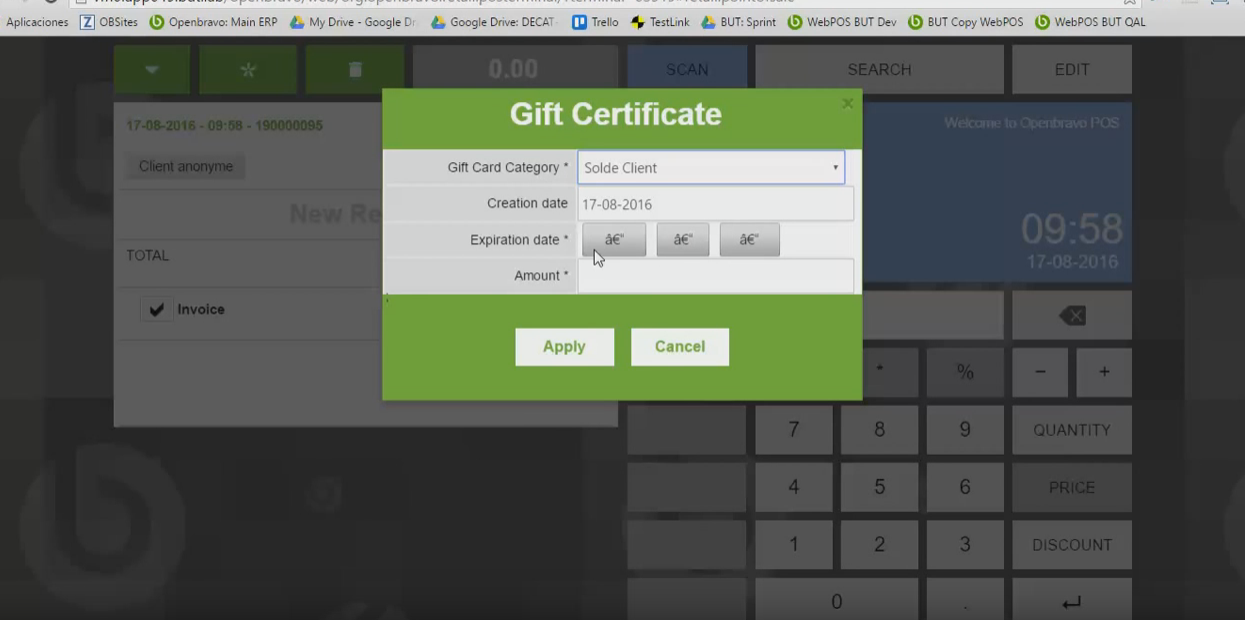Open the My Drive - Google Drive bookmark
1245x620 pixels.
pyautogui.click(x=354, y=22)
